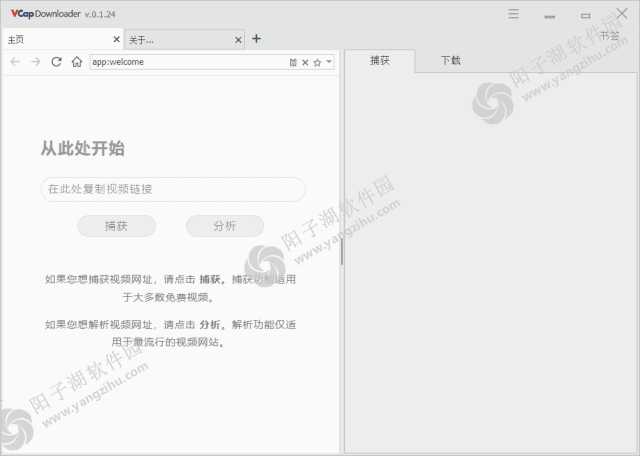Select the 下载 panel tab

[451, 61]
